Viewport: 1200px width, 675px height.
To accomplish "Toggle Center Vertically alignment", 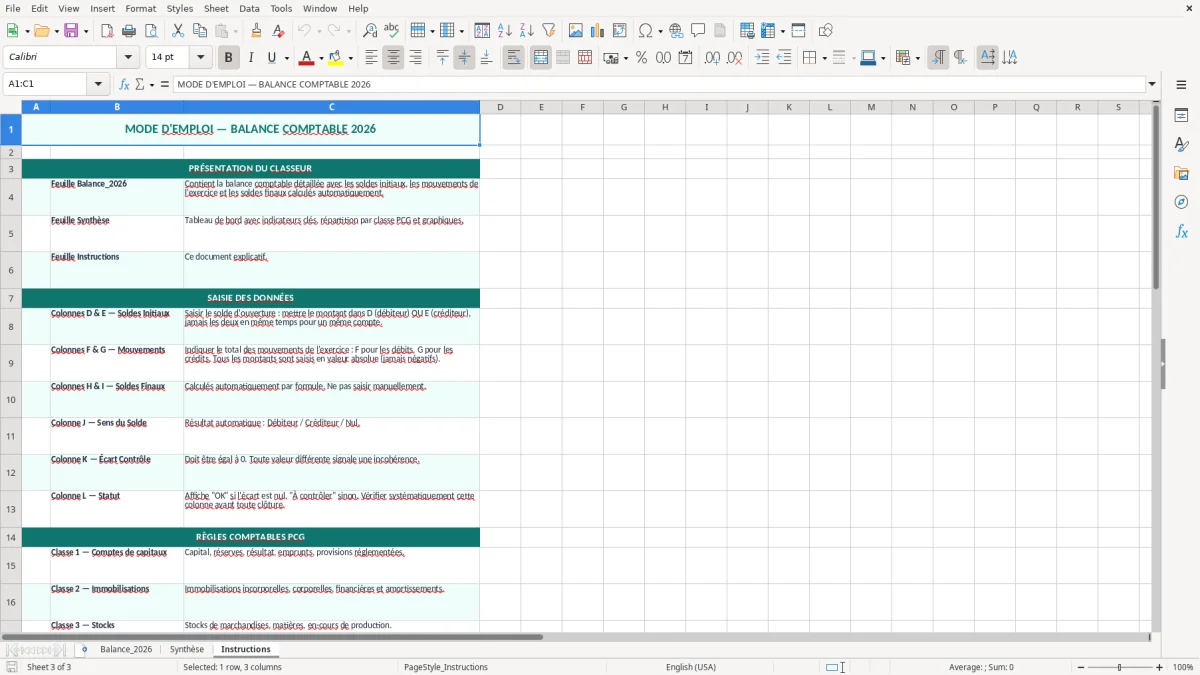I will (464, 58).
